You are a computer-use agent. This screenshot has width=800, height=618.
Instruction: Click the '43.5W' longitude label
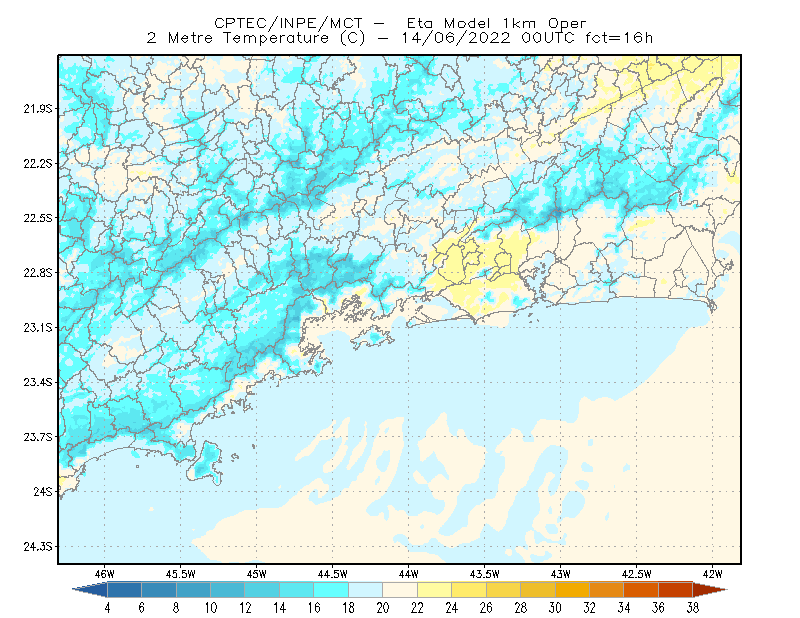[x=485, y=574]
